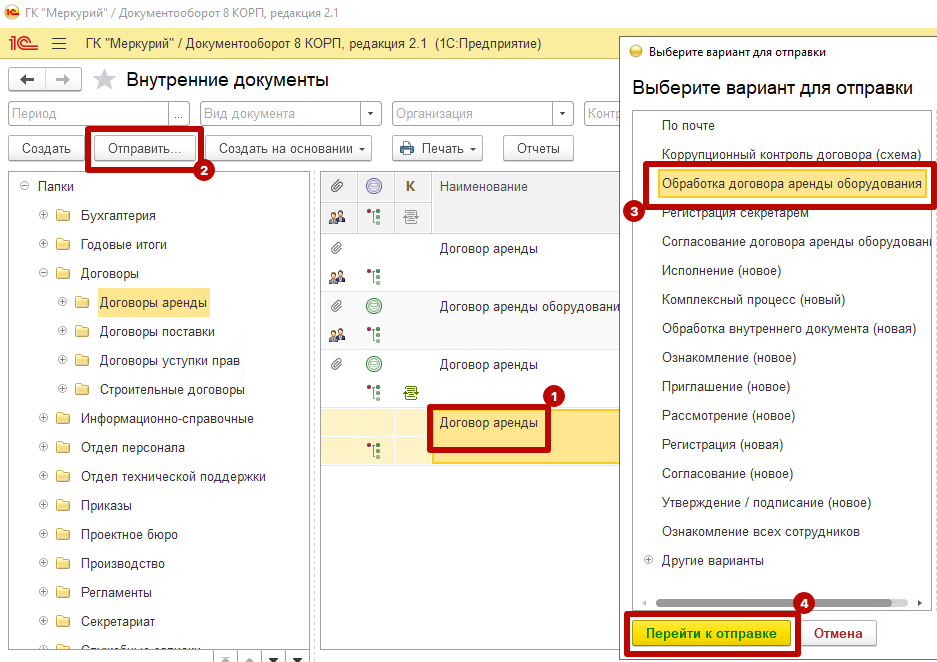Select Рассмотрение (новое) option
937x662 pixels.
tap(728, 416)
